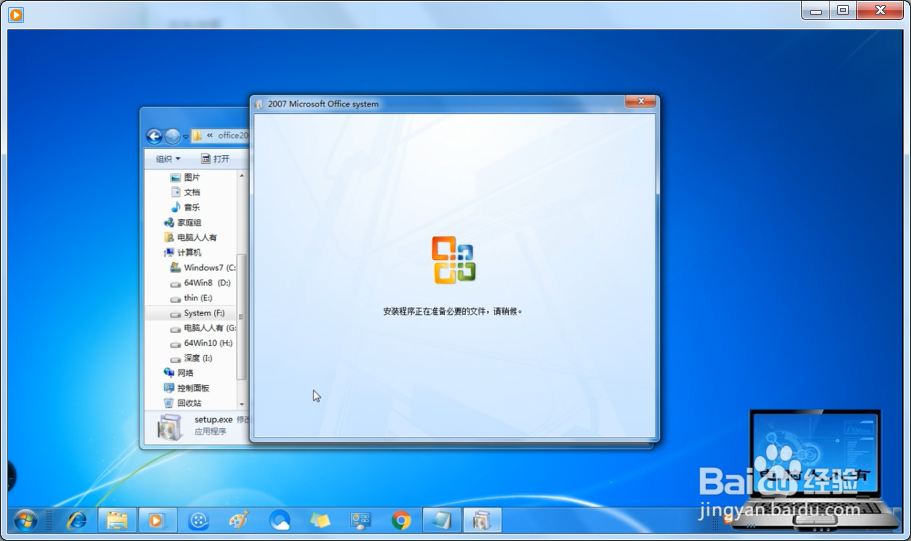Click the office20 address bar path
The height and width of the screenshot is (541, 911).
click(233, 135)
